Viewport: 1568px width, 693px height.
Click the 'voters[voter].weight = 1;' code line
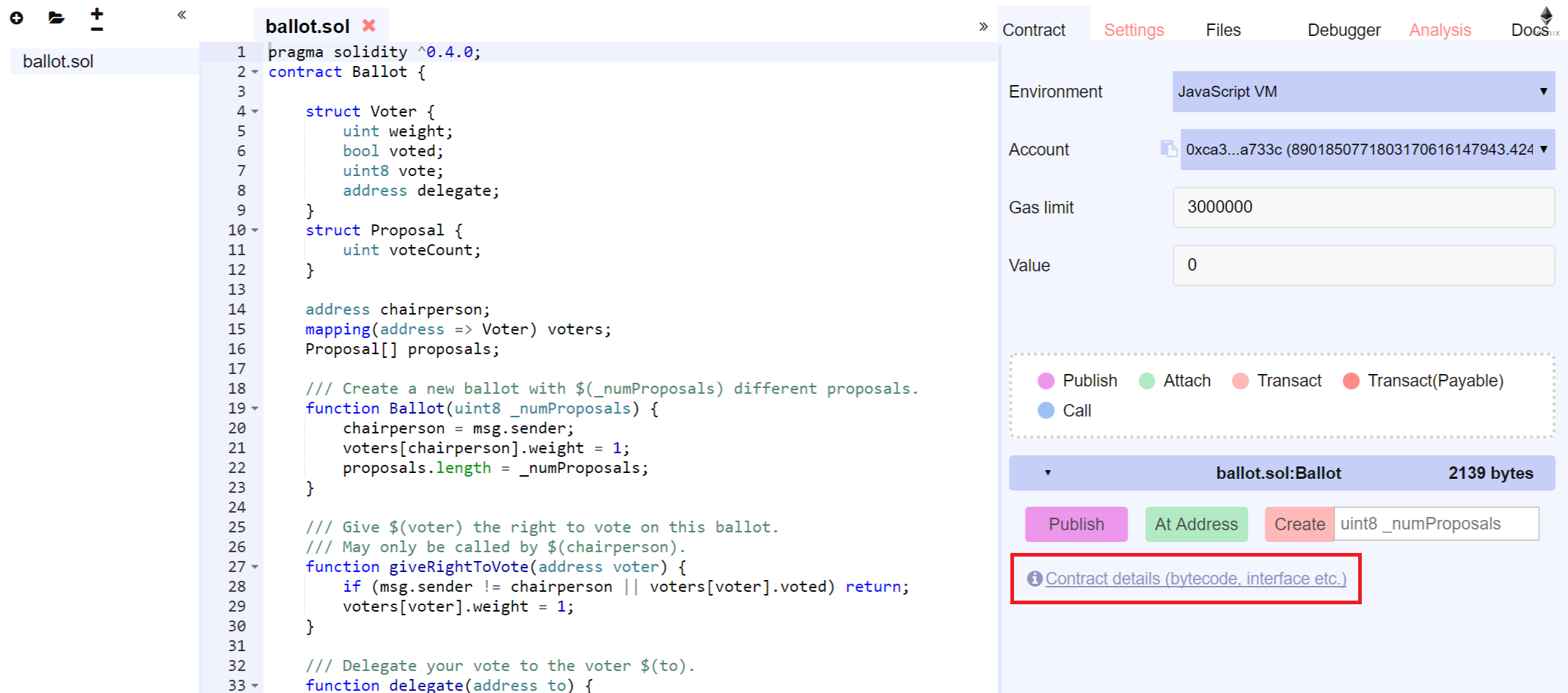coord(459,606)
